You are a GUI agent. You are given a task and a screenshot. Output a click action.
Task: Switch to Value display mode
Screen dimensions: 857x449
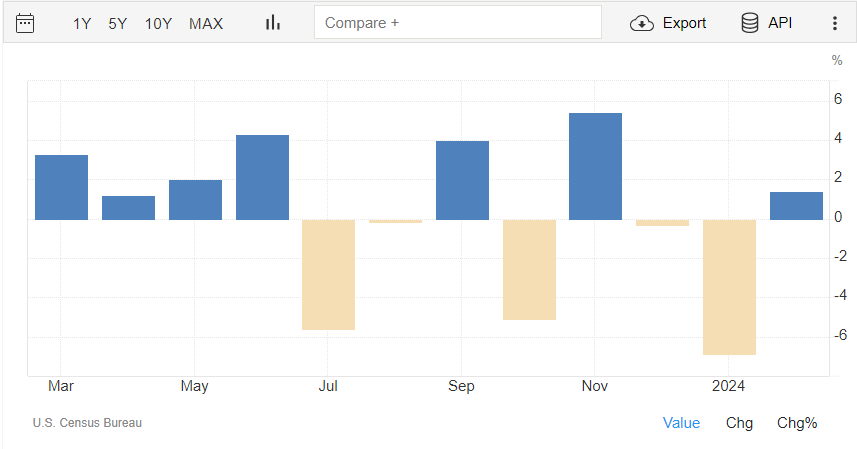click(681, 423)
